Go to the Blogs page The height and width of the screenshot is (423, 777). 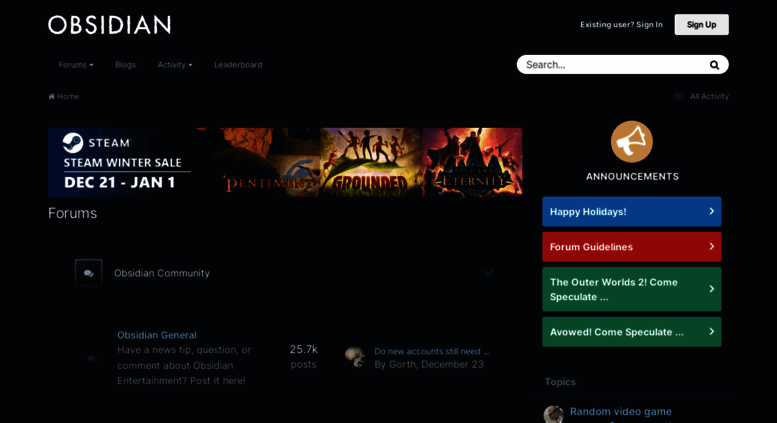[125, 65]
